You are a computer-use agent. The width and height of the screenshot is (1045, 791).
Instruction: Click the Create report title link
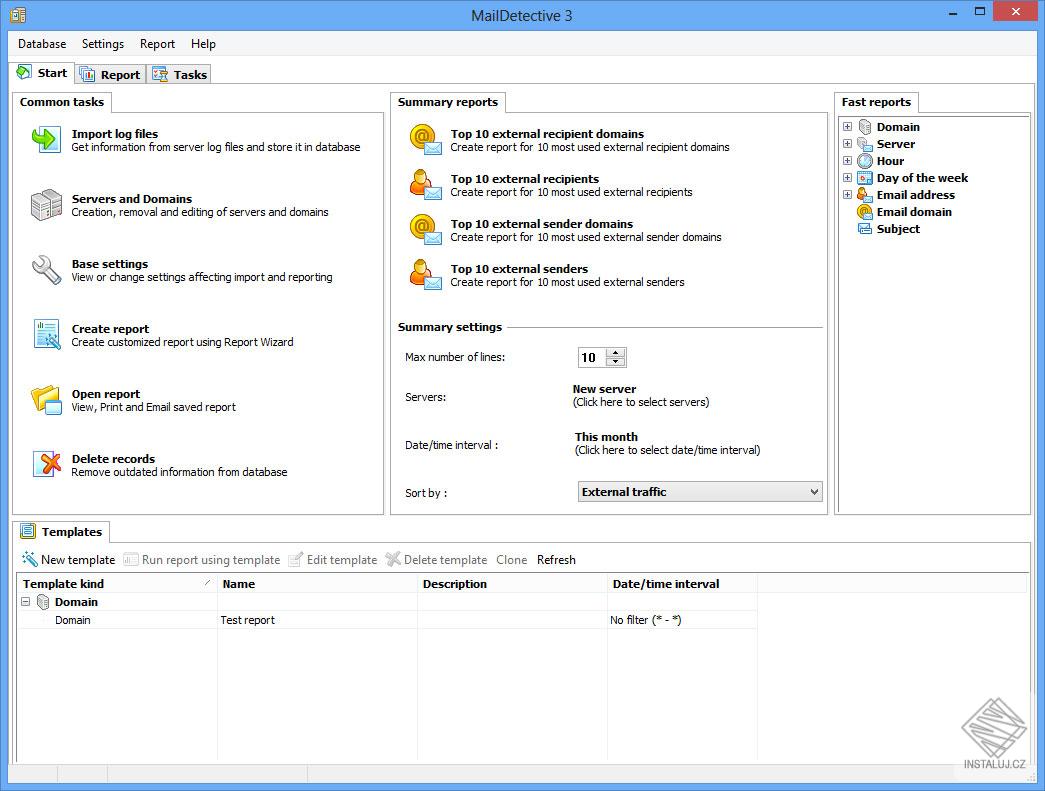pos(110,329)
